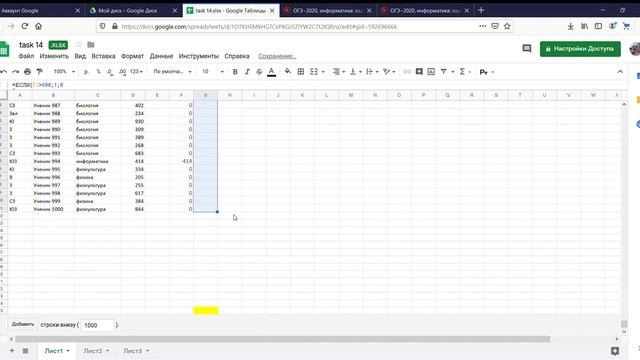Insert a comment from toolbar

point(419,72)
